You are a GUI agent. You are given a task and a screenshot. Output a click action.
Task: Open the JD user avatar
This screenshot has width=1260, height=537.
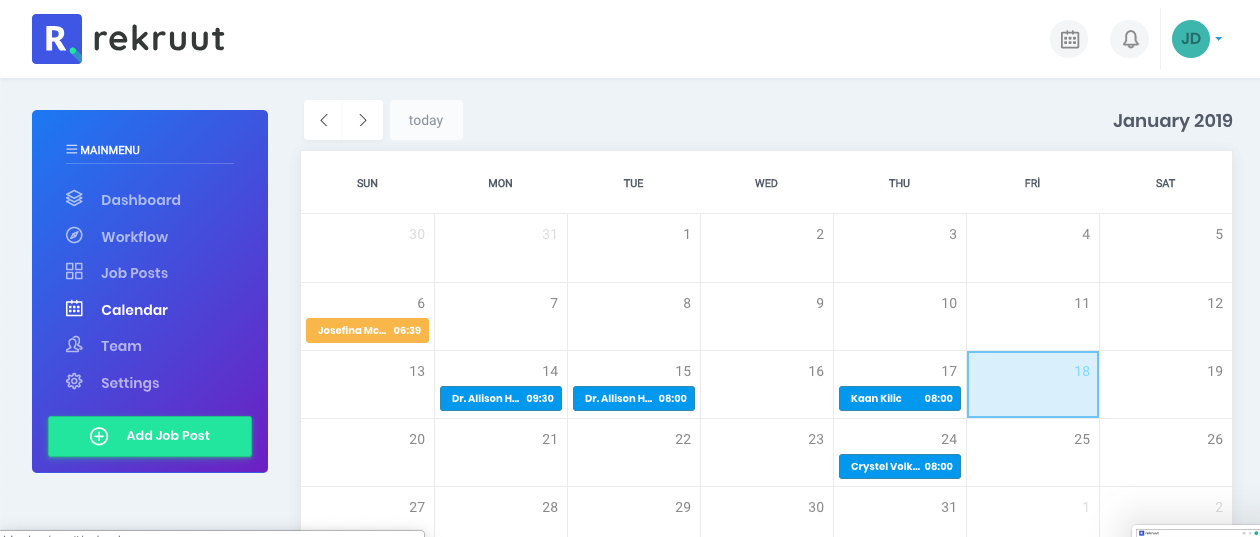pyautogui.click(x=1190, y=39)
